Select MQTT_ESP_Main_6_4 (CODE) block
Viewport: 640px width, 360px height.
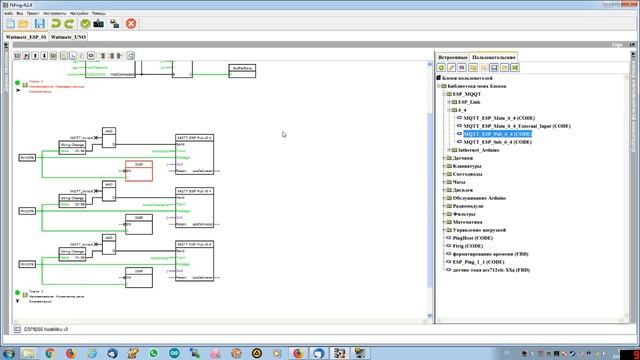click(x=499, y=118)
